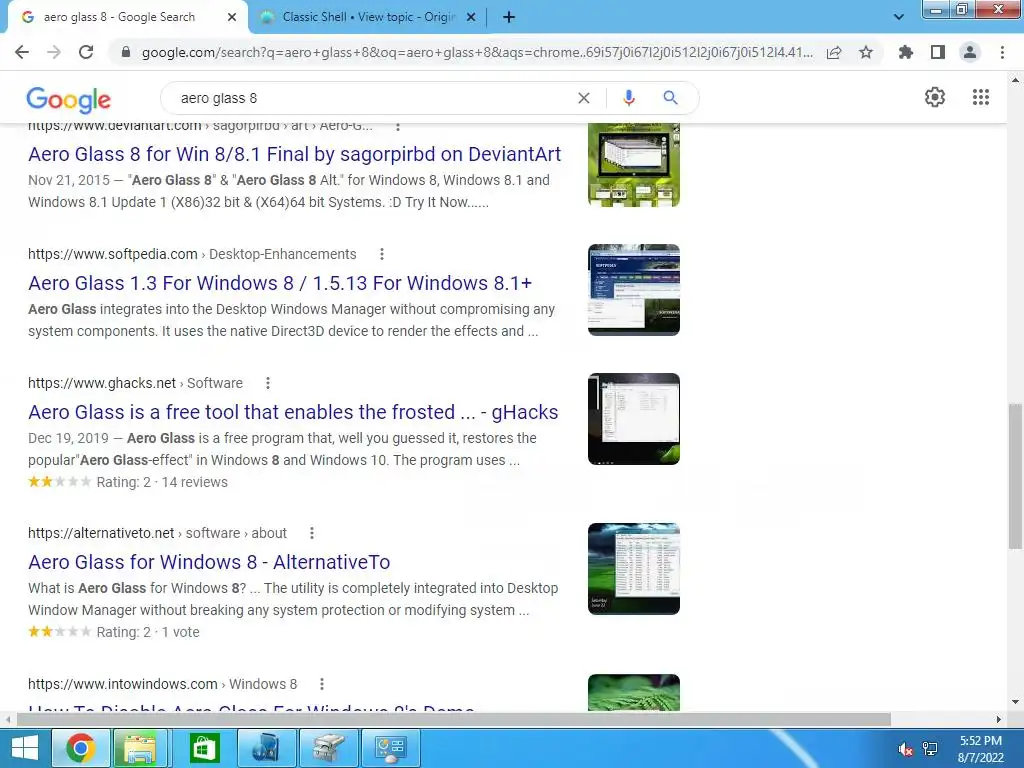Open more options for the DeviantArt result
Screen dimensions: 1024x768
398,125
